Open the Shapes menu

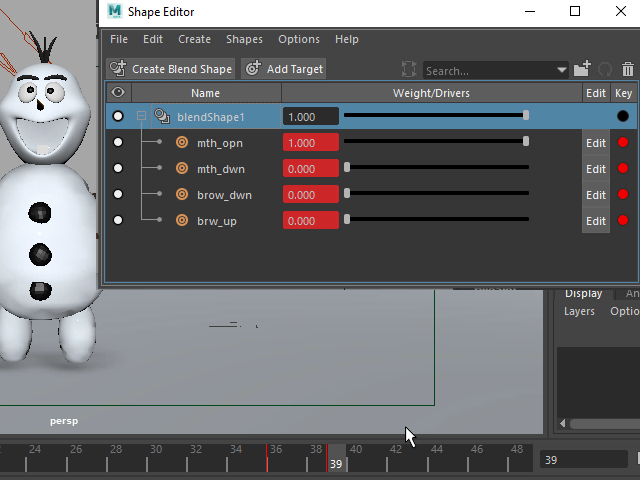tap(244, 39)
